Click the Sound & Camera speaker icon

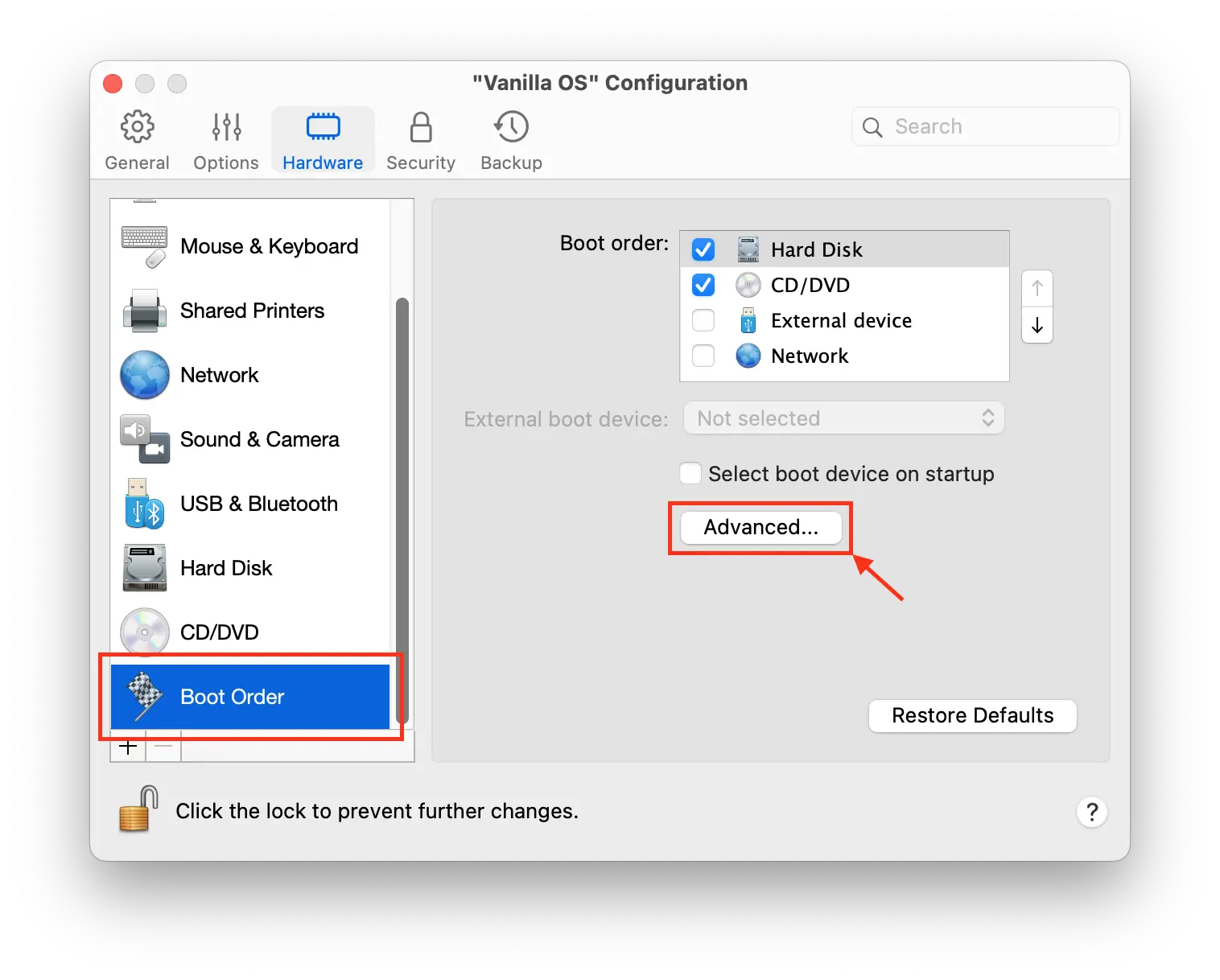coord(145,439)
